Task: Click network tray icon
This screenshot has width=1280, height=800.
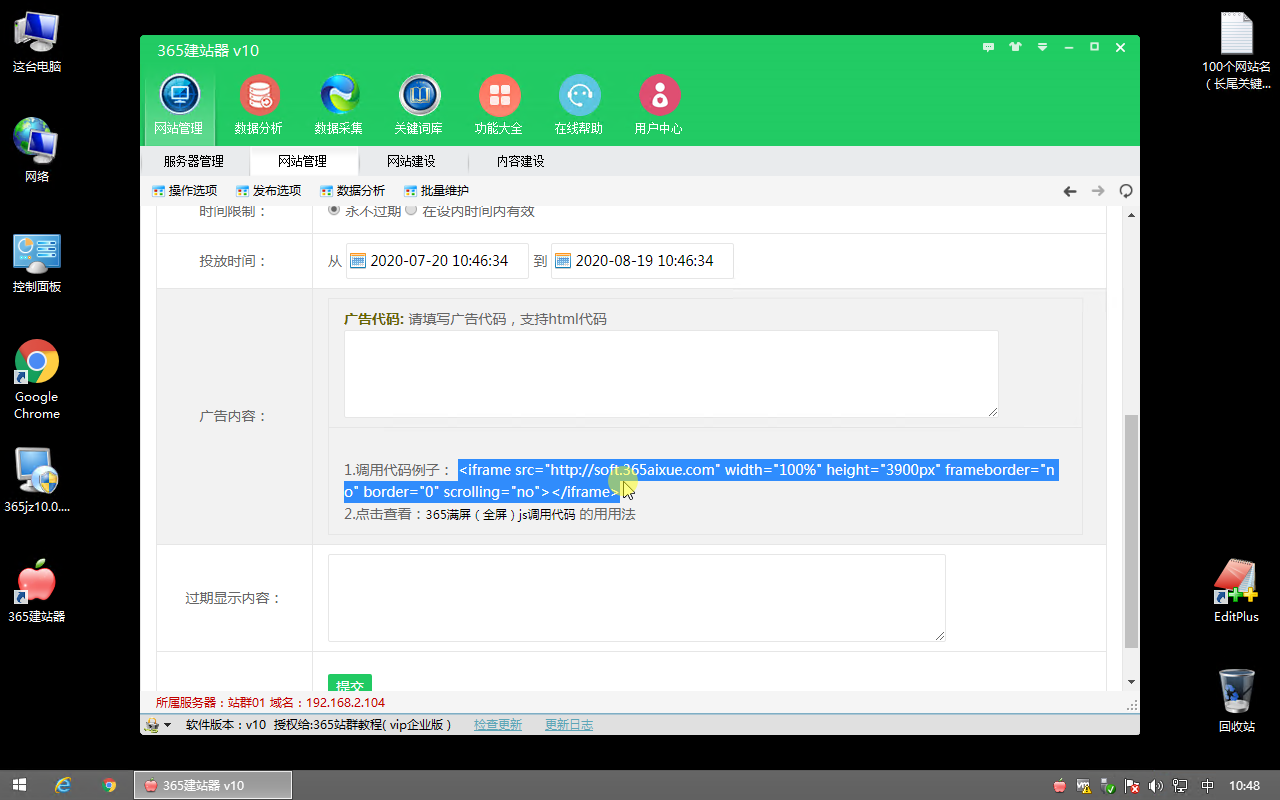Action: click(1180, 786)
